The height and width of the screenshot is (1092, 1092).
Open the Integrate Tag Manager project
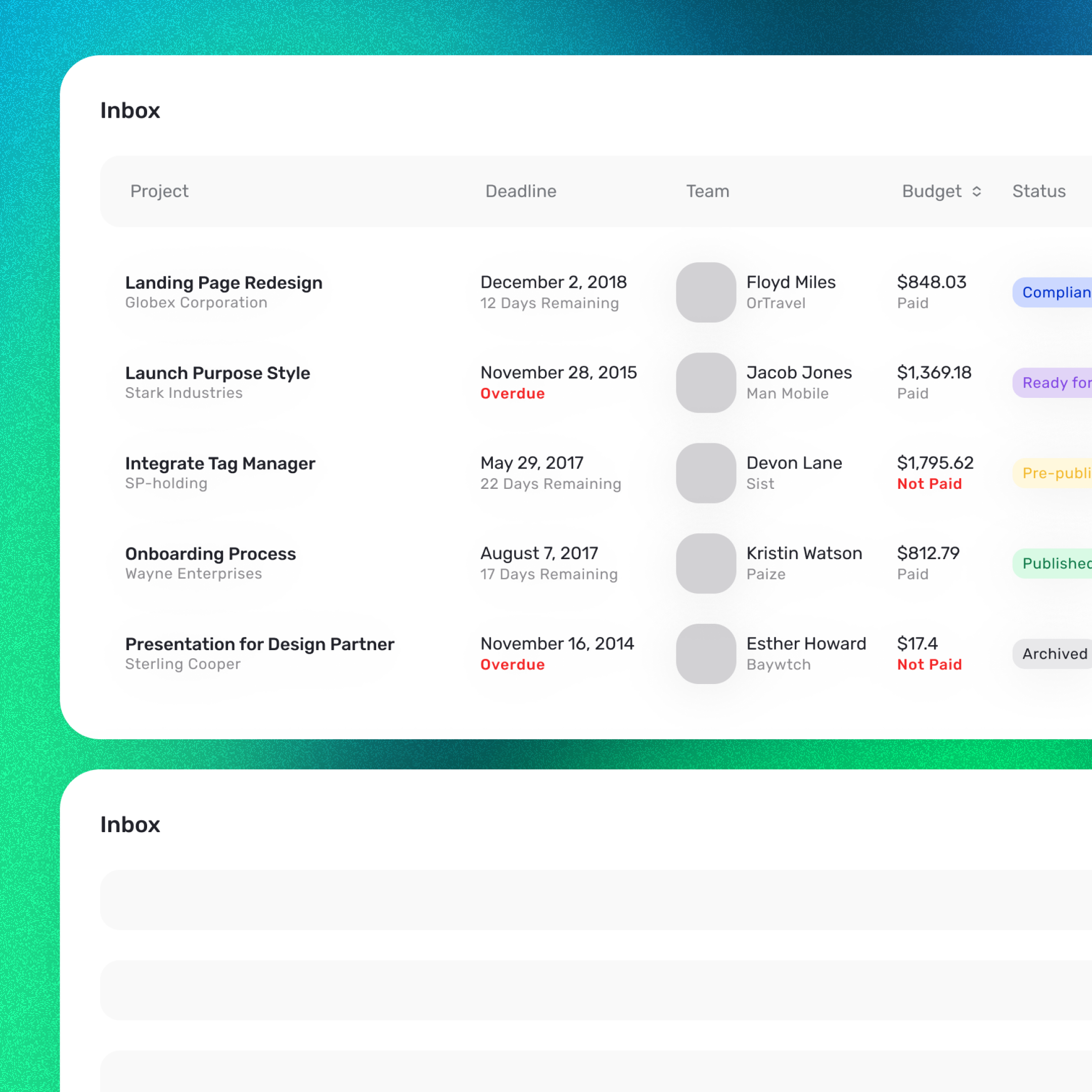coord(220,464)
